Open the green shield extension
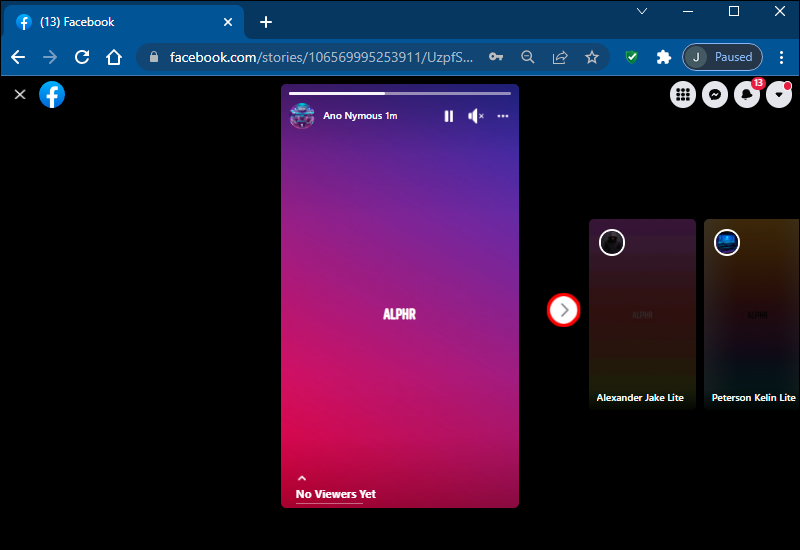The width and height of the screenshot is (800, 550). [632, 57]
